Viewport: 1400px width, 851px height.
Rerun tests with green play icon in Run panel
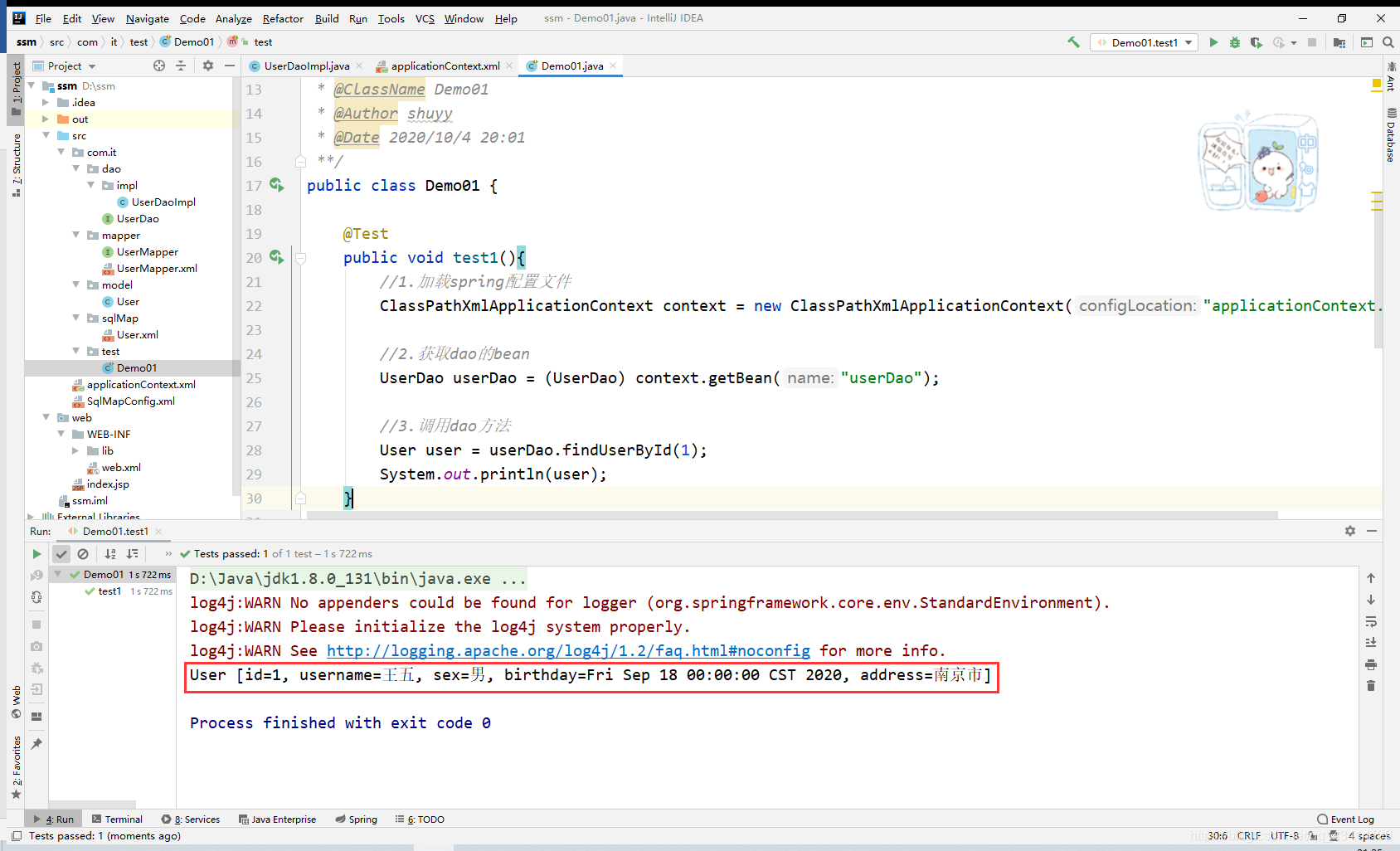coord(36,554)
